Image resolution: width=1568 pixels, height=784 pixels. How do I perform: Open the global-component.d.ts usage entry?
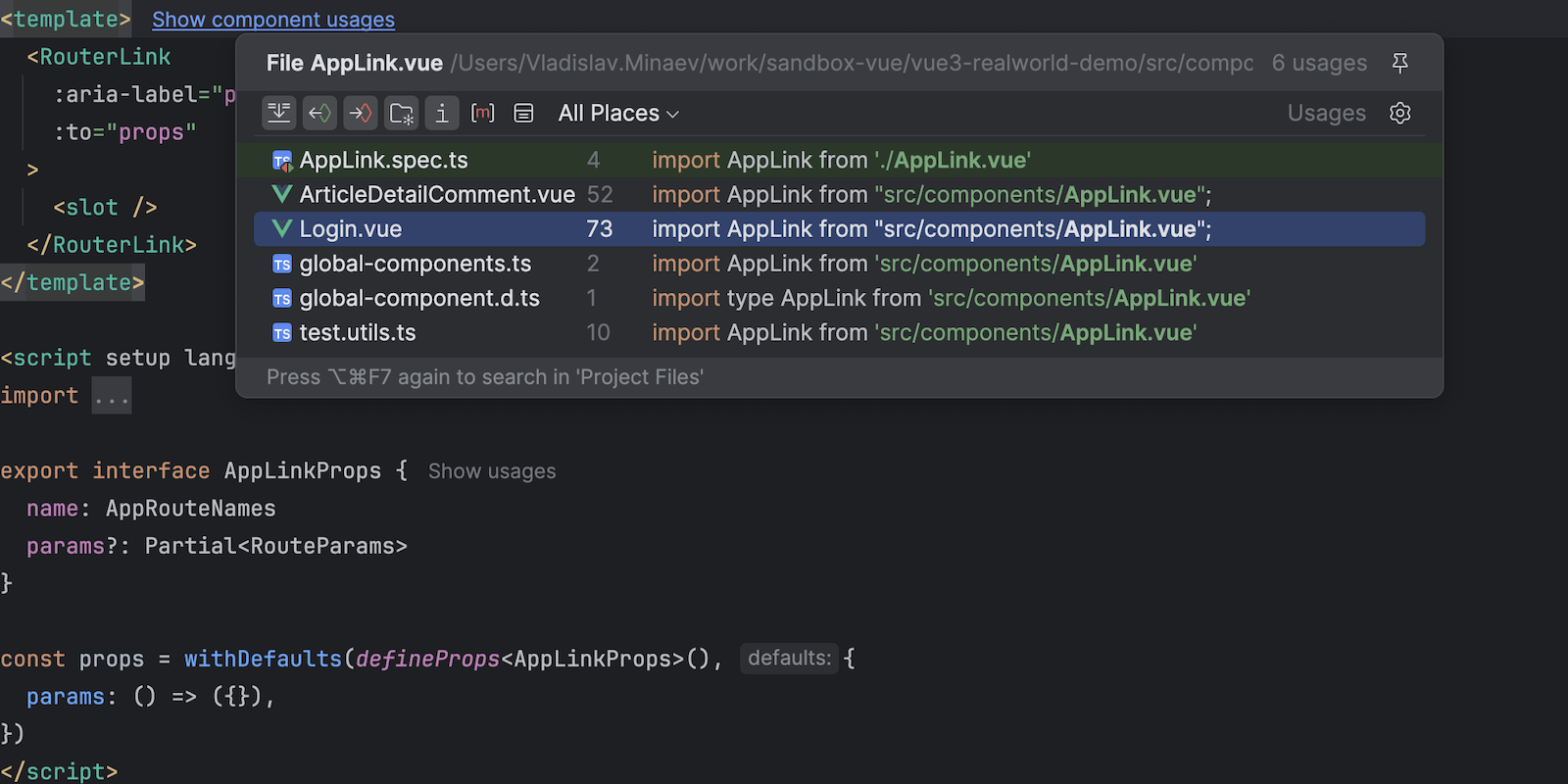click(418, 299)
